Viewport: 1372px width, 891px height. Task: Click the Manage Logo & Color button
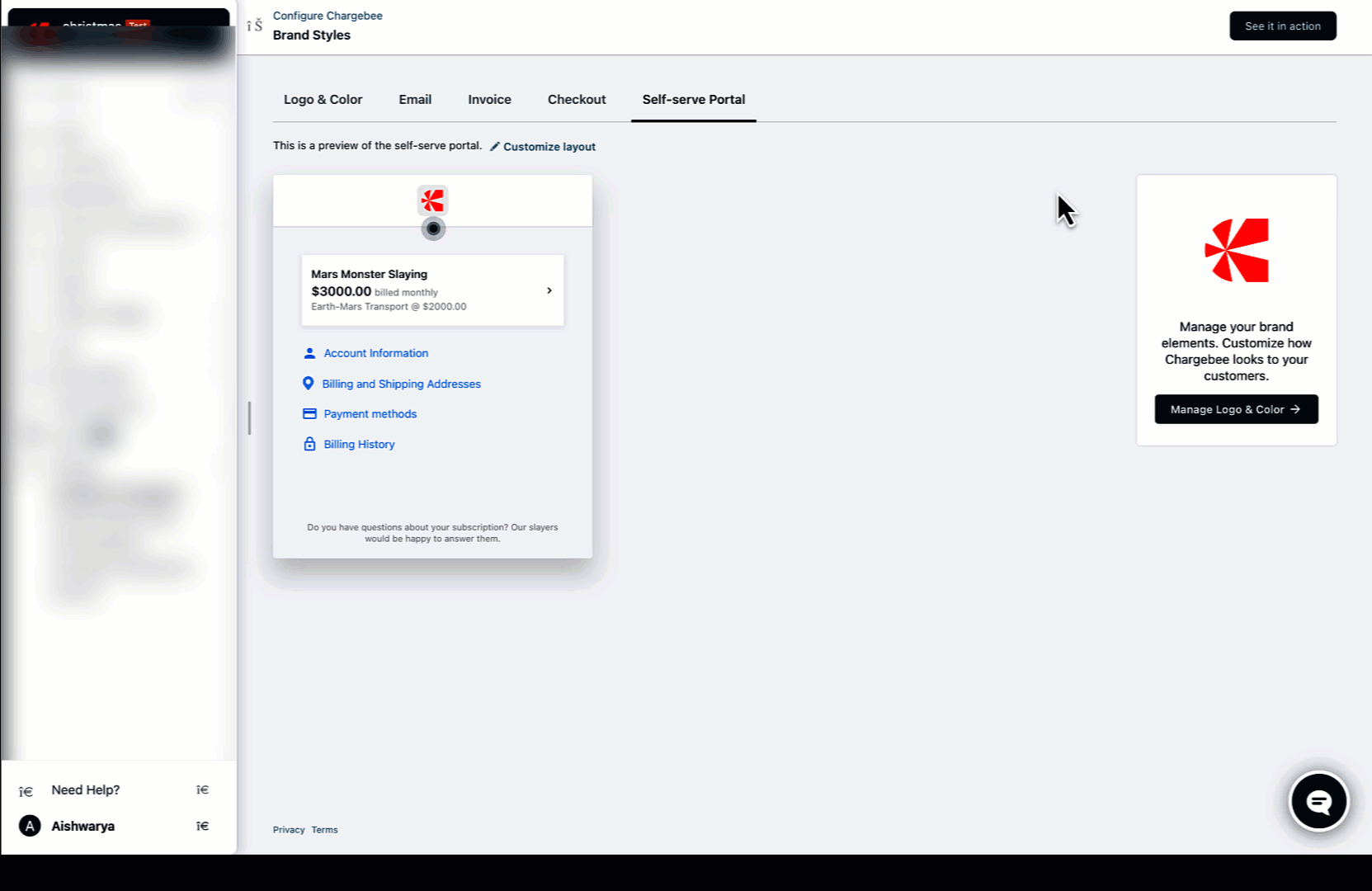[1236, 409]
